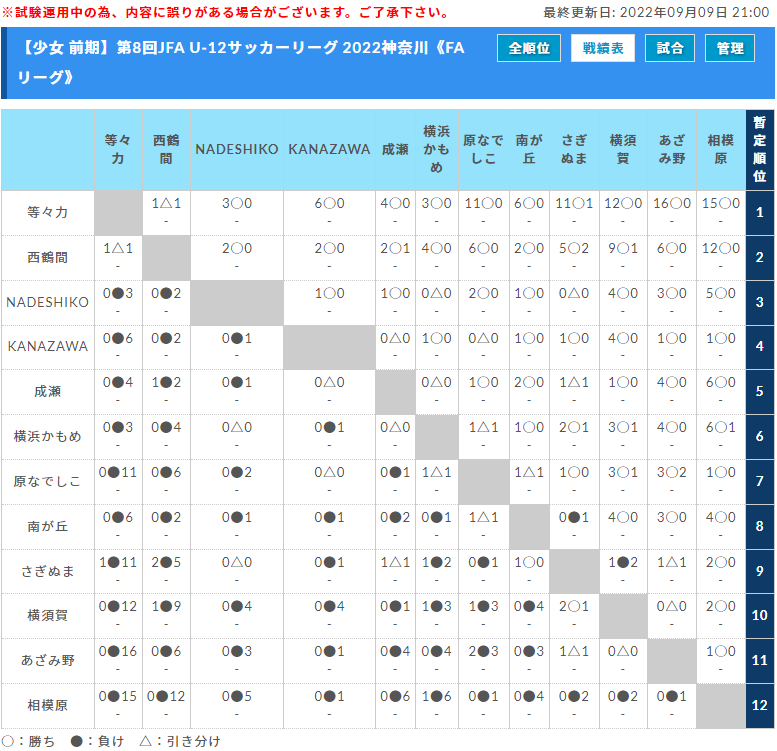
Task: Click the 等々力 column header
Action: point(118,150)
